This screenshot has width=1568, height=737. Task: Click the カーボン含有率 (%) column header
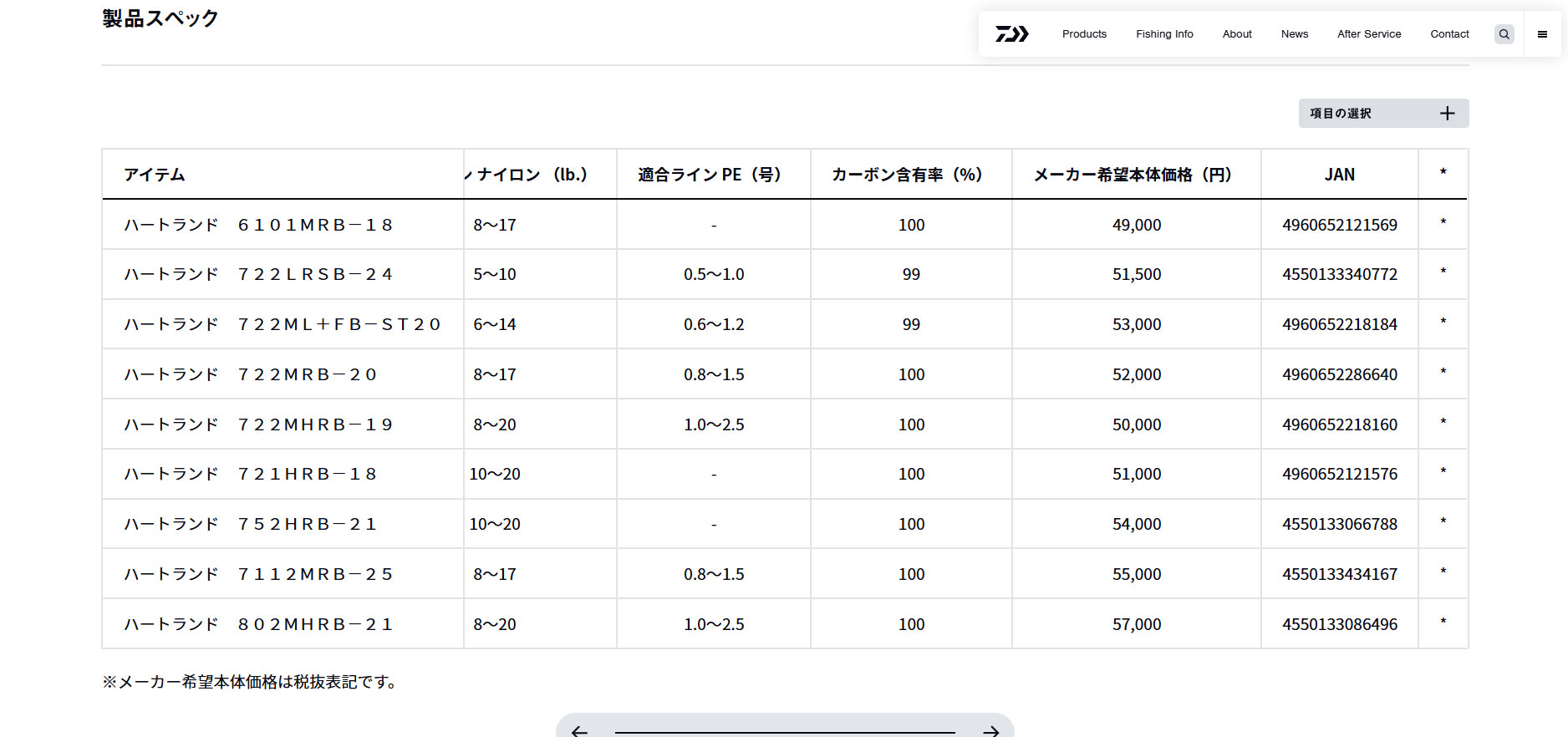(x=911, y=175)
